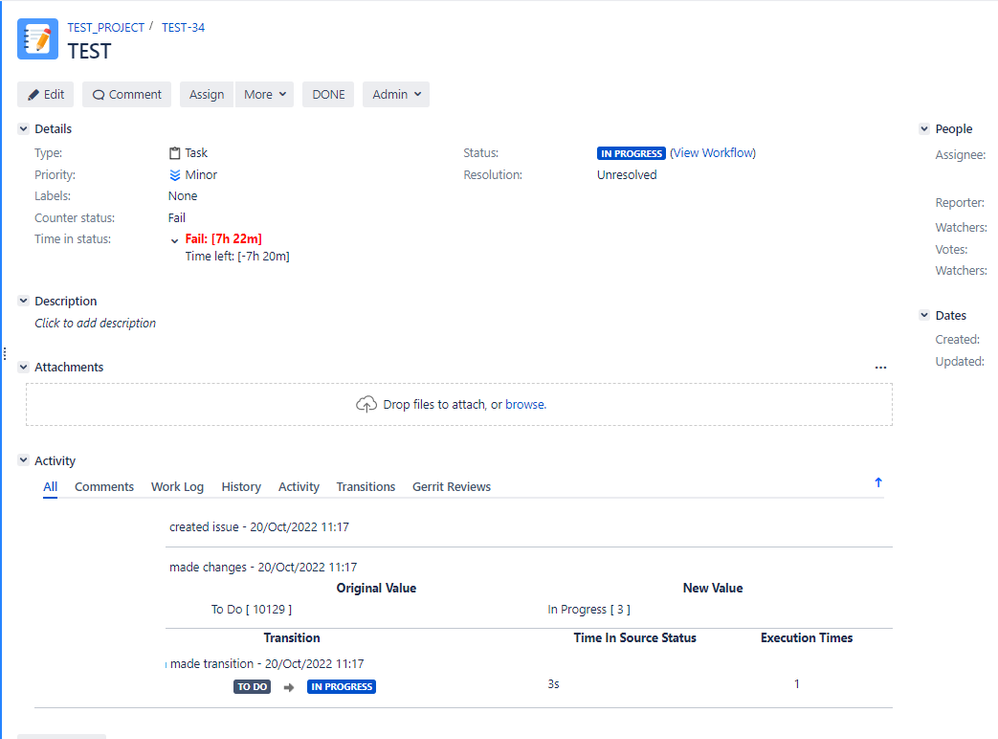998x739 pixels.
Task: Switch to the Transitions tab
Action: [x=366, y=487]
